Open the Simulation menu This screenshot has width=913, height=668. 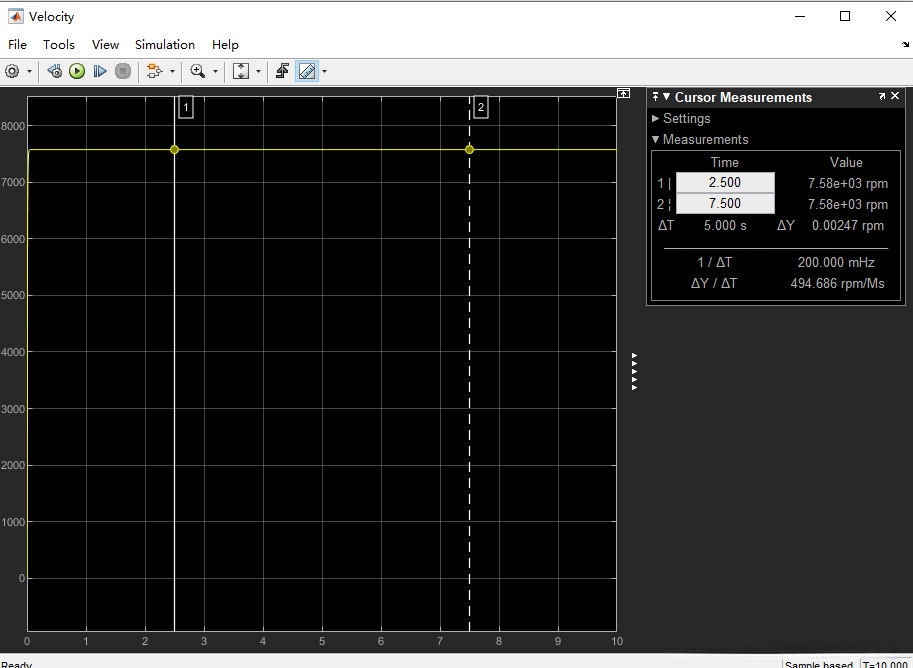[x=165, y=45]
